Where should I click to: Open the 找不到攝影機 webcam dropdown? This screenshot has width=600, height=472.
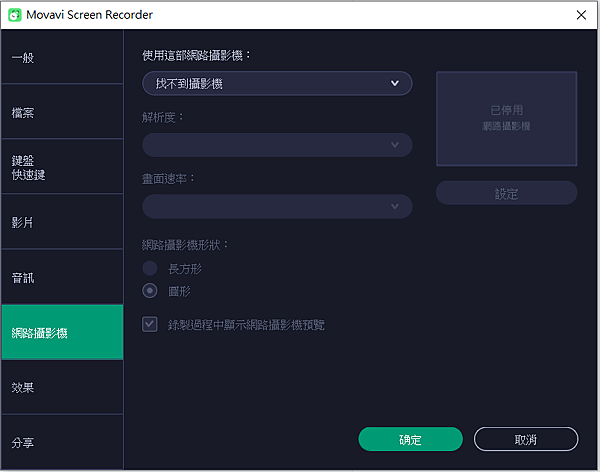[x=277, y=83]
